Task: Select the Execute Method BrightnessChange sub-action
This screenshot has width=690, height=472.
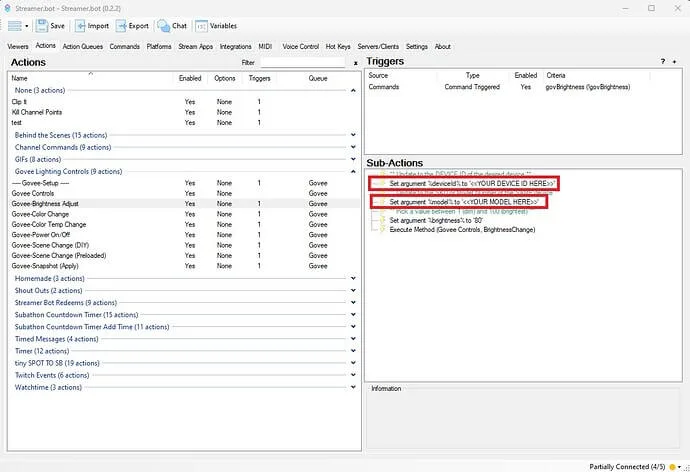Action: [x=462, y=230]
